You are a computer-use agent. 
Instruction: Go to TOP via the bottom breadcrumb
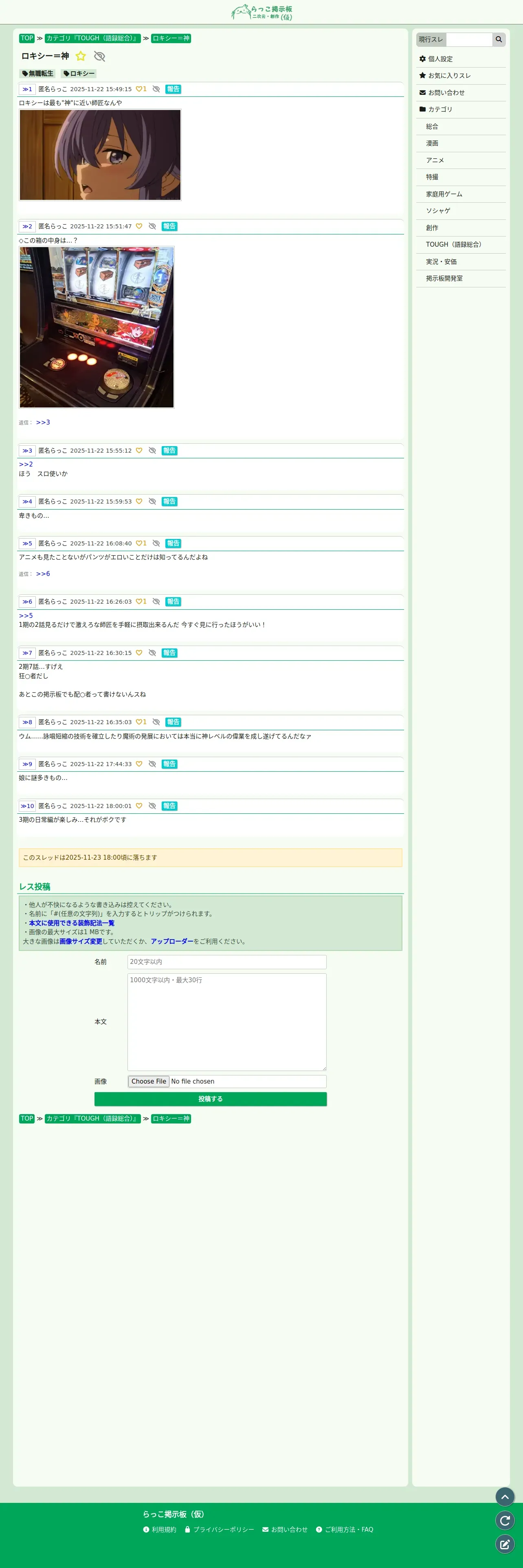click(27, 1119)
